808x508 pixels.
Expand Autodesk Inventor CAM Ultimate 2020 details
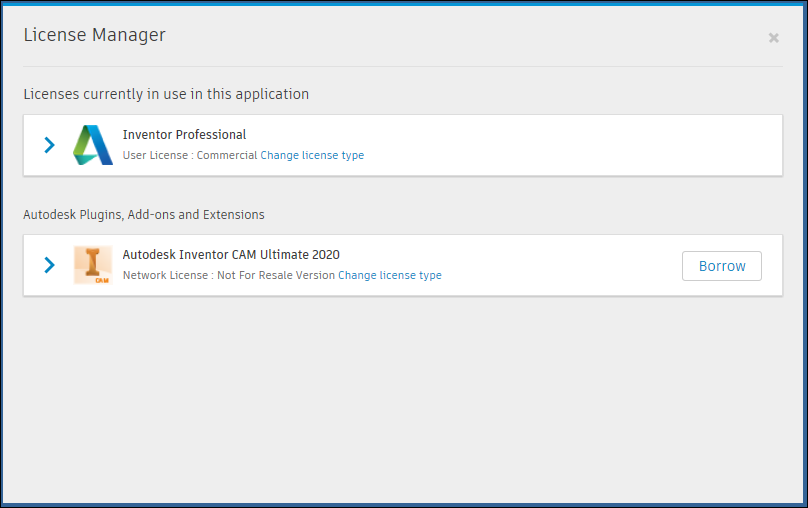[x=49, y=265]
